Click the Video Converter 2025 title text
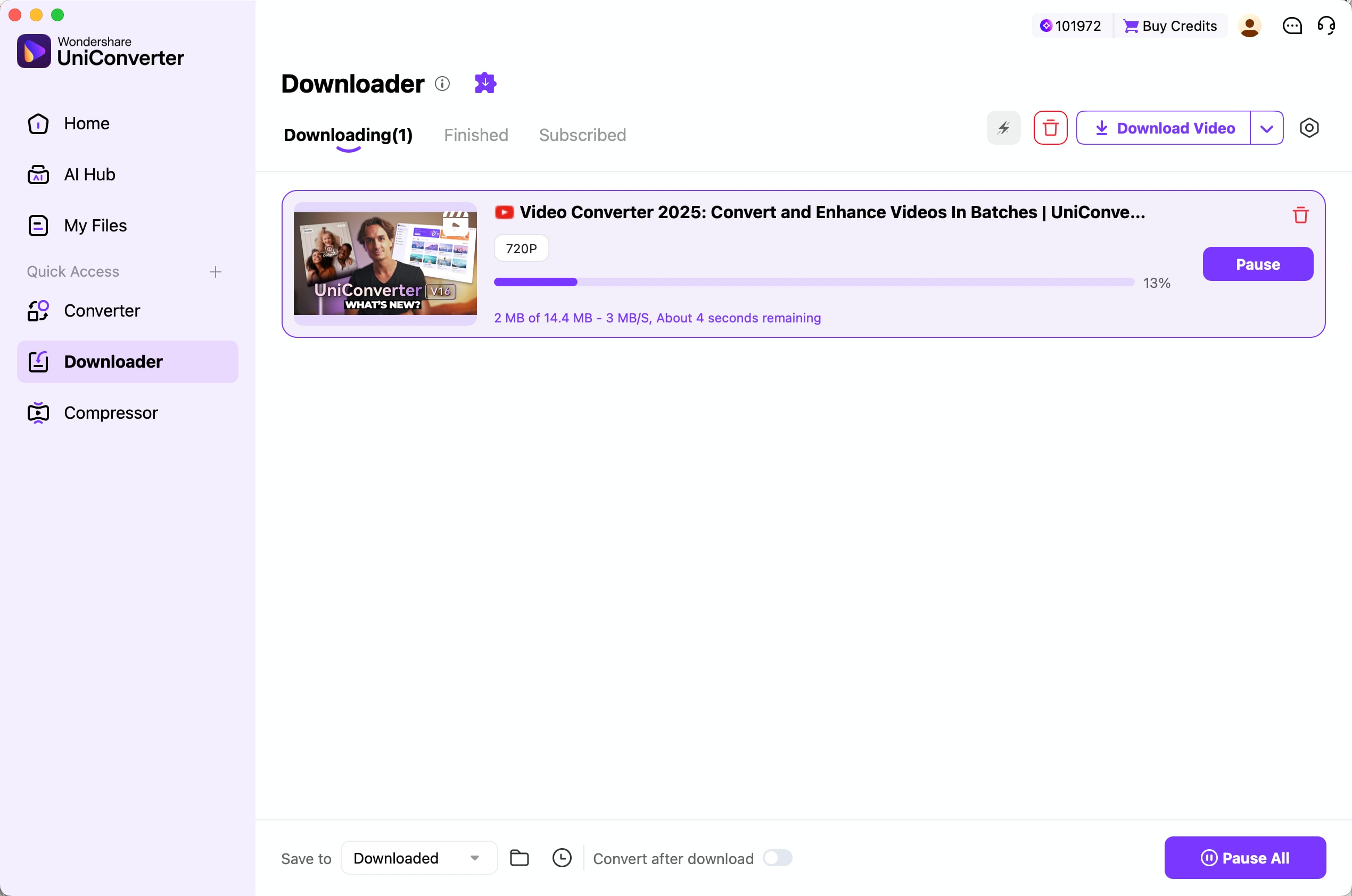1352x896 pixels. (x=832, y=213)
